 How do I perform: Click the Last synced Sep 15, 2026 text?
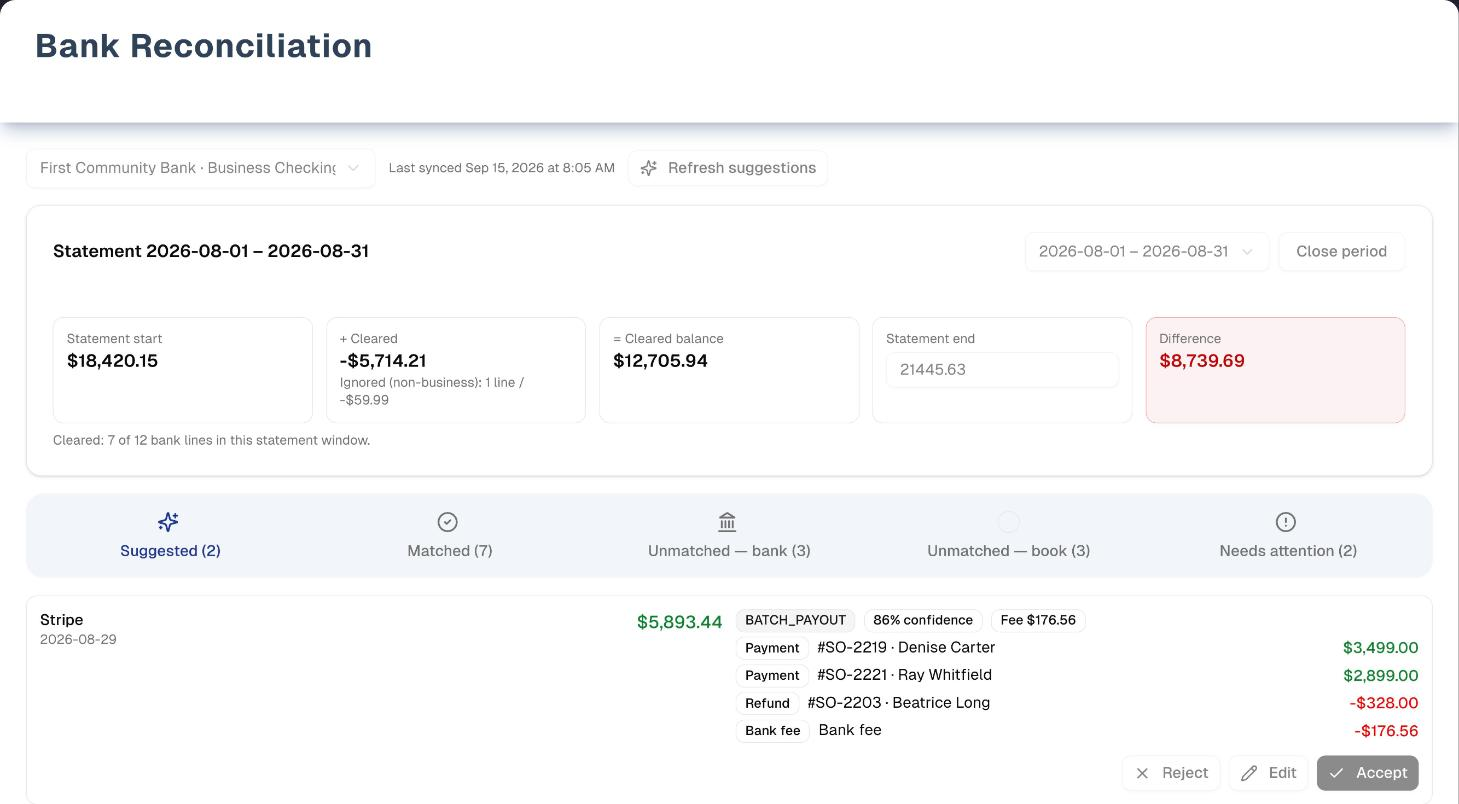pos(502,168)
